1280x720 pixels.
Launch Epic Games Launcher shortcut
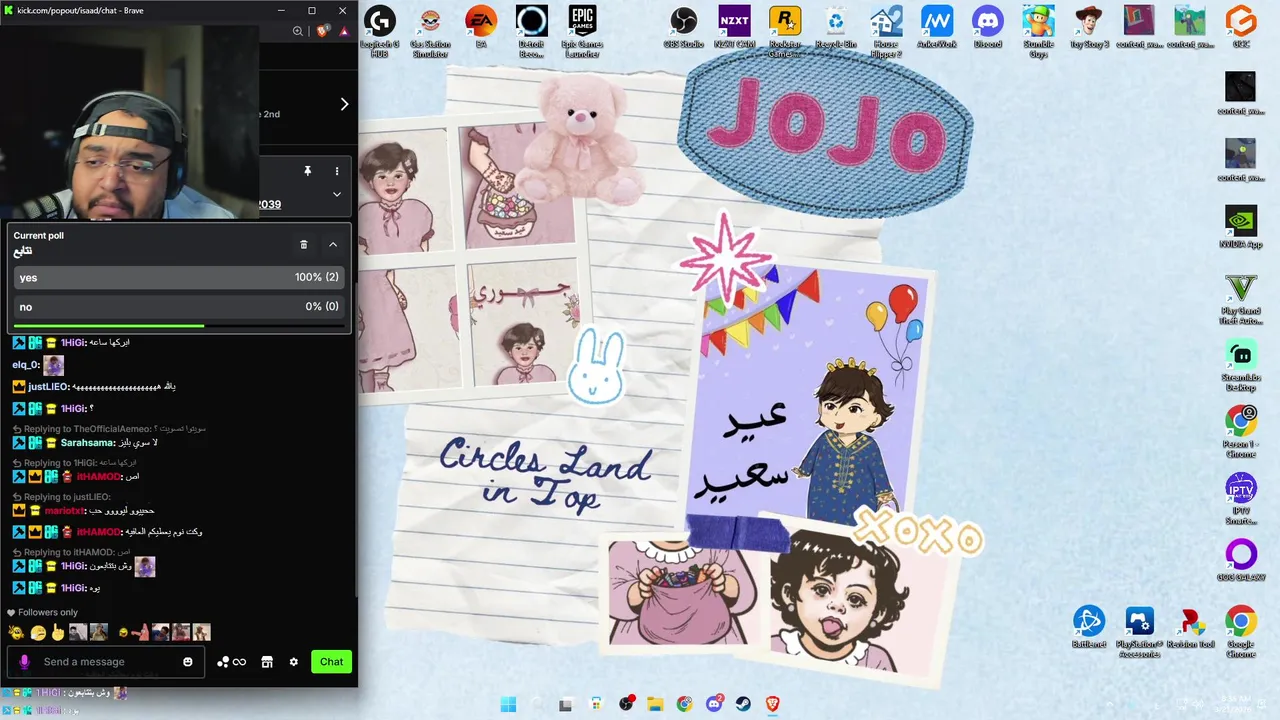pyautogui.click(x=582, y=30)
